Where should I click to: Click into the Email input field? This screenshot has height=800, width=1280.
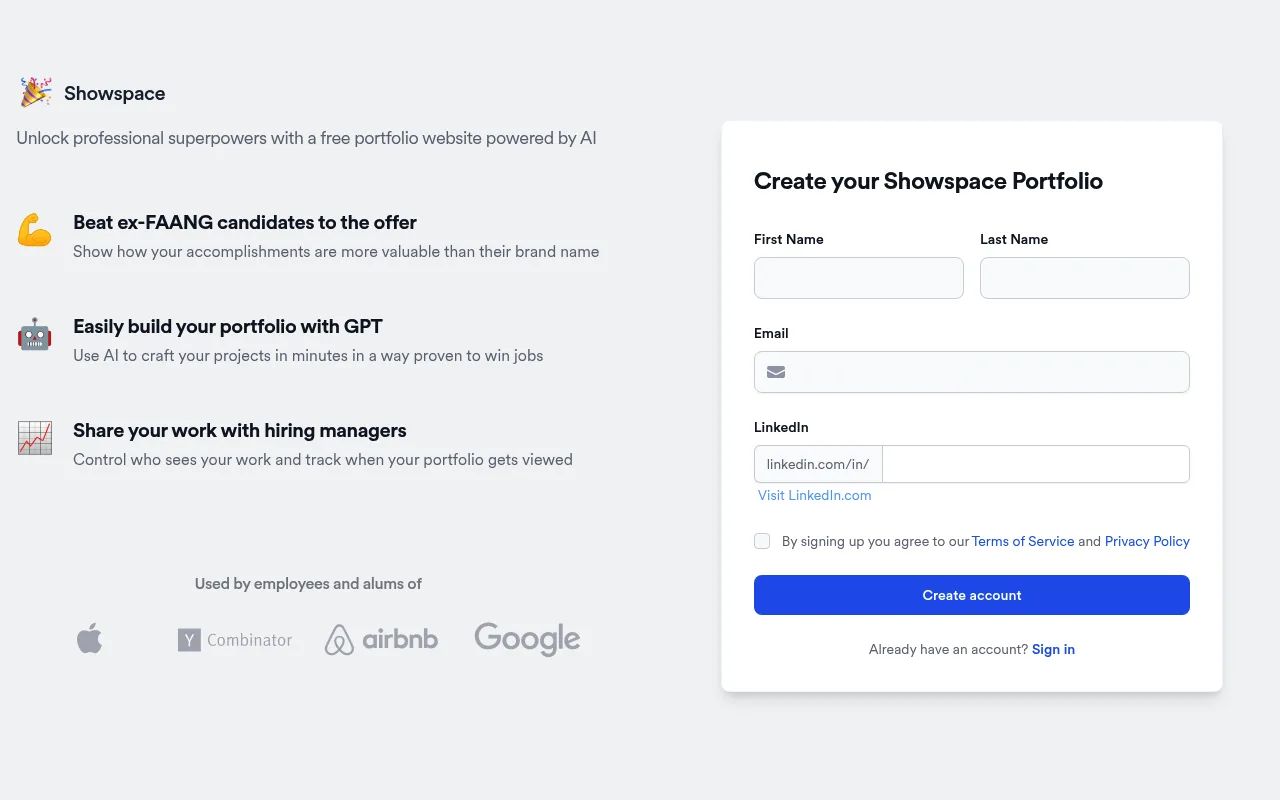coord(972,372)
